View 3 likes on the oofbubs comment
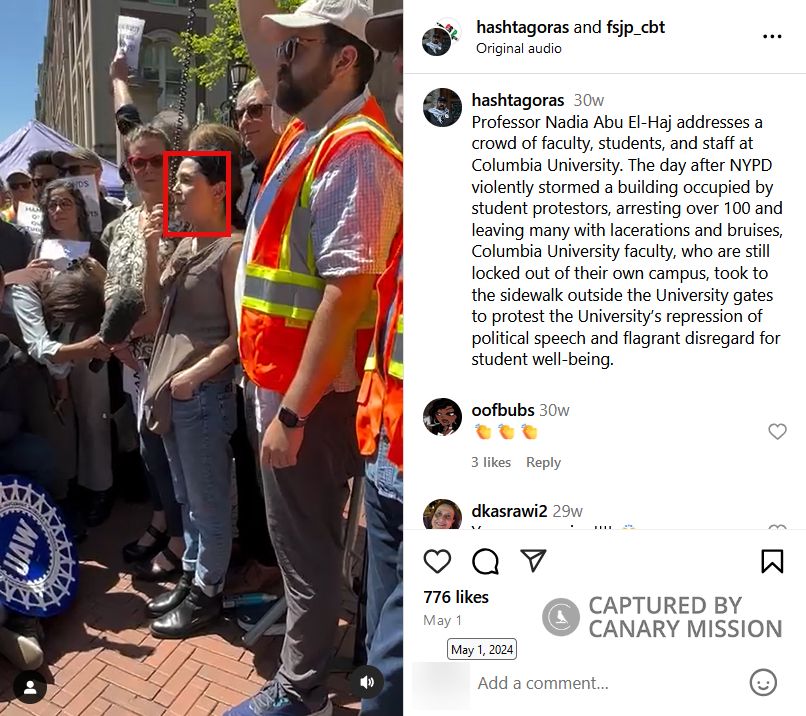Image resolution: width=806 pixels, height=716 pixels. [491, 462]
